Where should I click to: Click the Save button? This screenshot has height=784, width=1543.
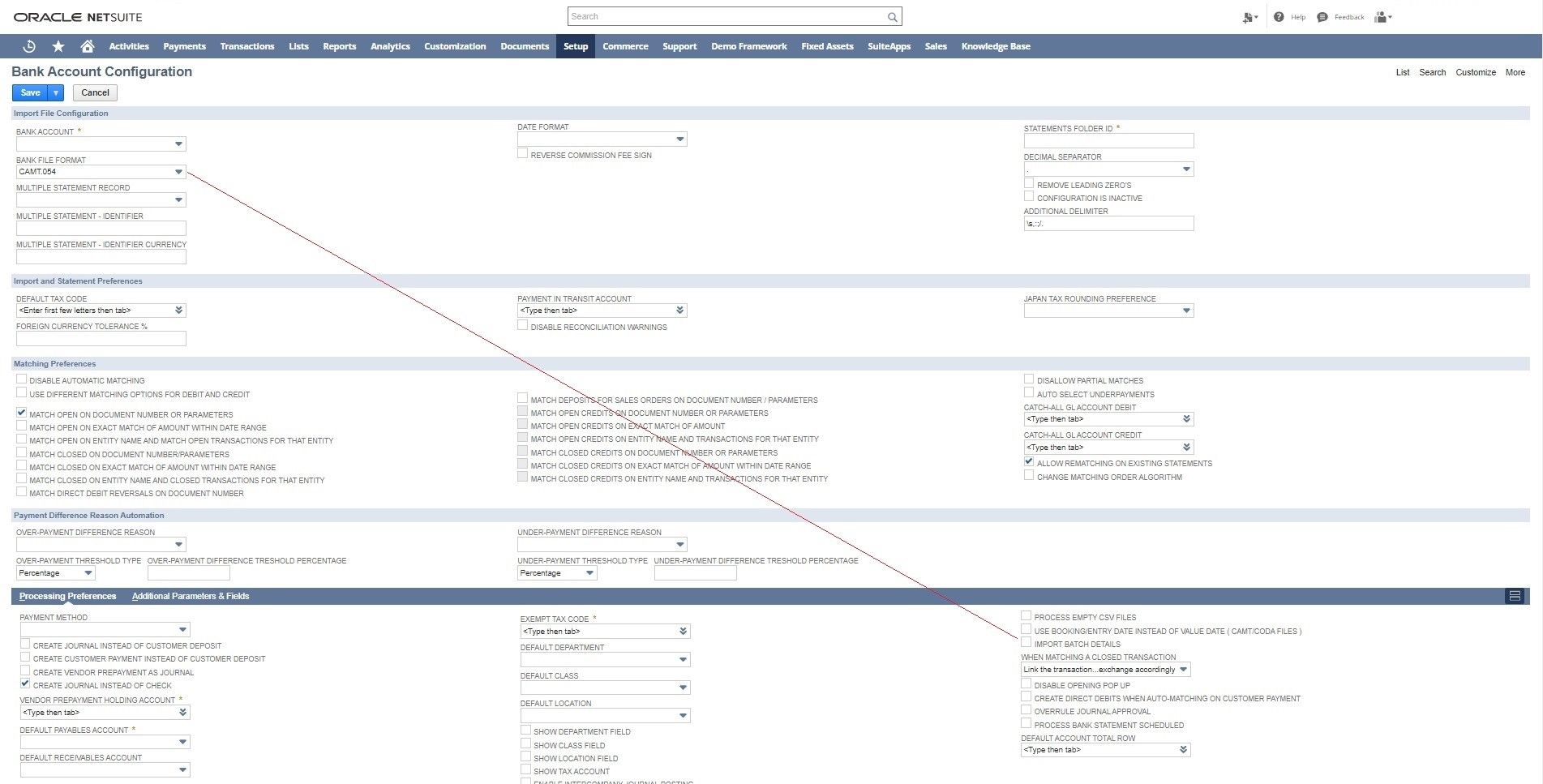pyautogui.click(x=31, y=92)
